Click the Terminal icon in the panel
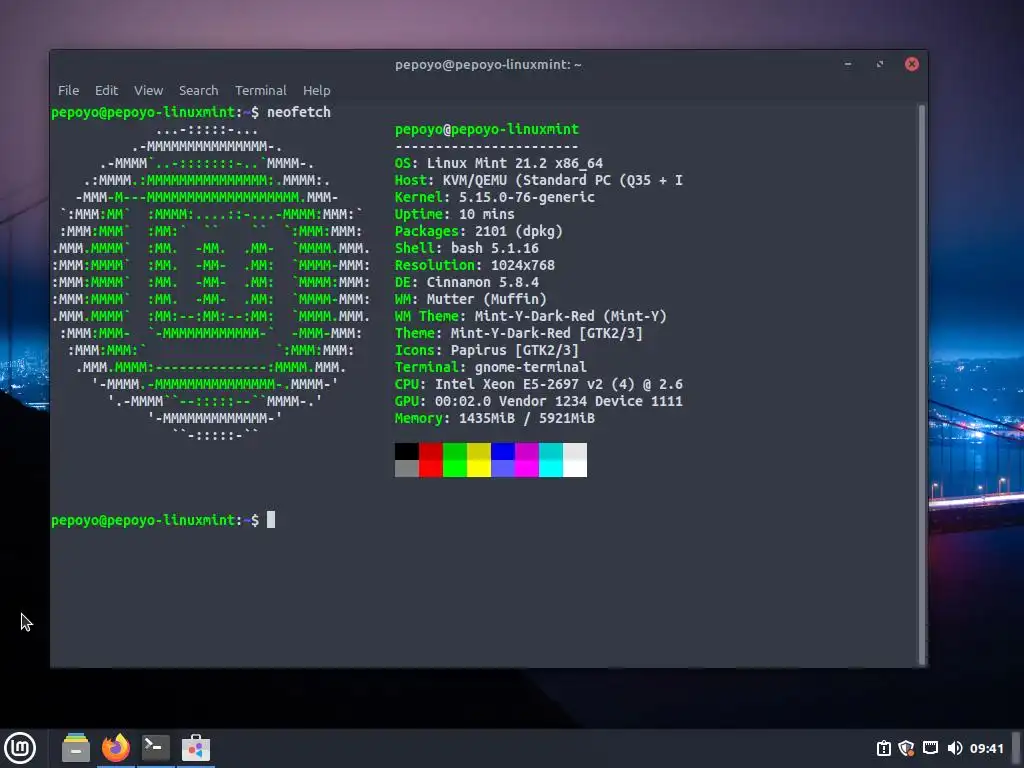Image resolution: width=1024 pixels, height=768 pixels. (155, 748)
